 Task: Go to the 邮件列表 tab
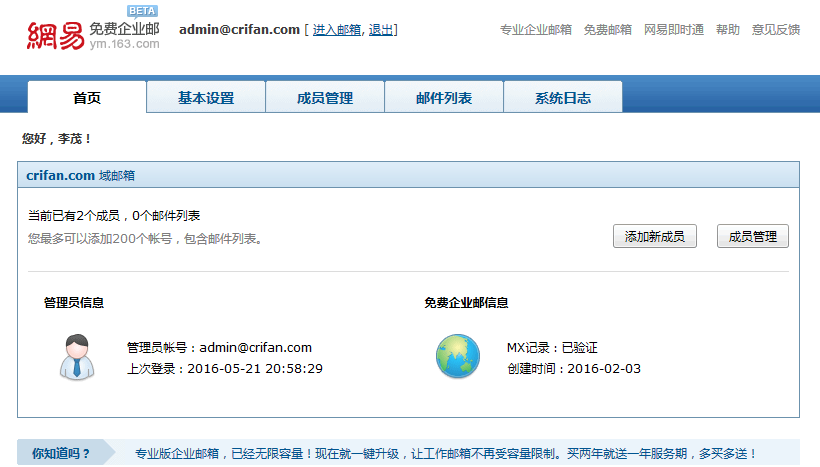point(444,98)
